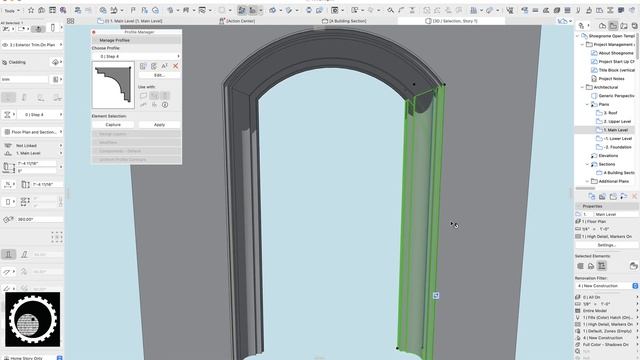Viewport: 640px width, 360px height.
Task: Select the slanted geometry method icon
Action: (x=24, y=255)
